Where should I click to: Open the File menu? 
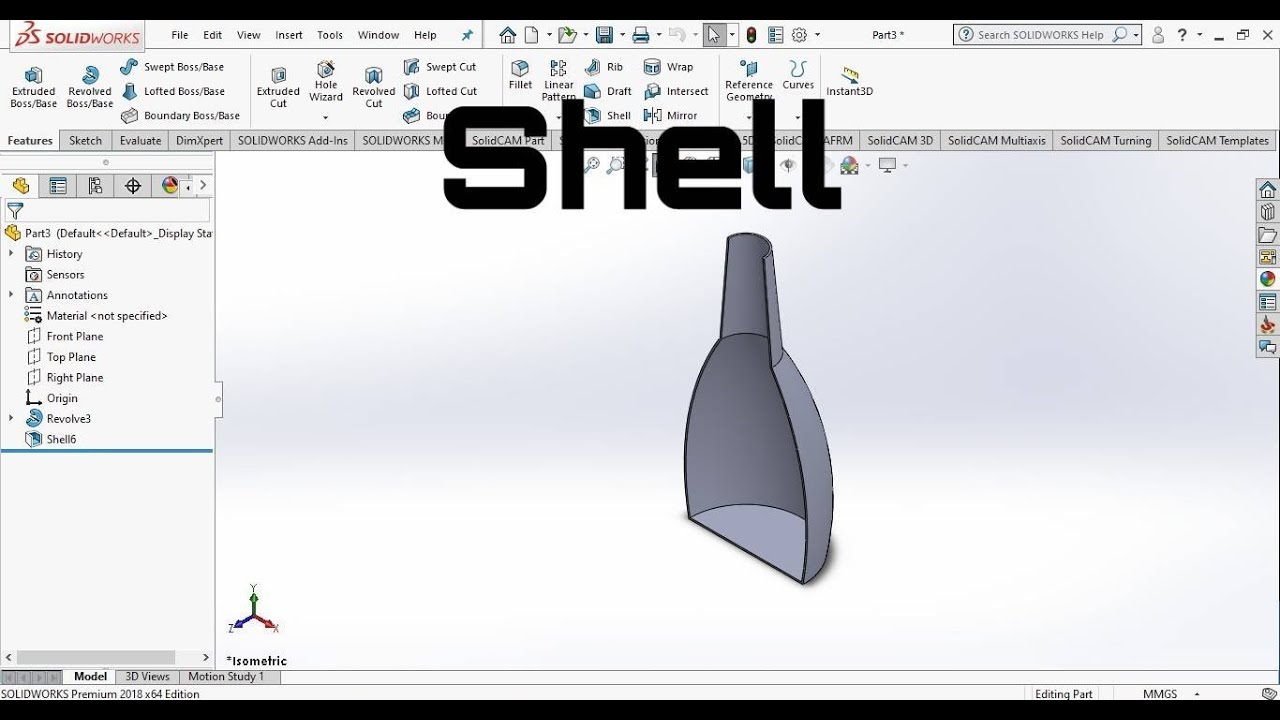[180, 35]
